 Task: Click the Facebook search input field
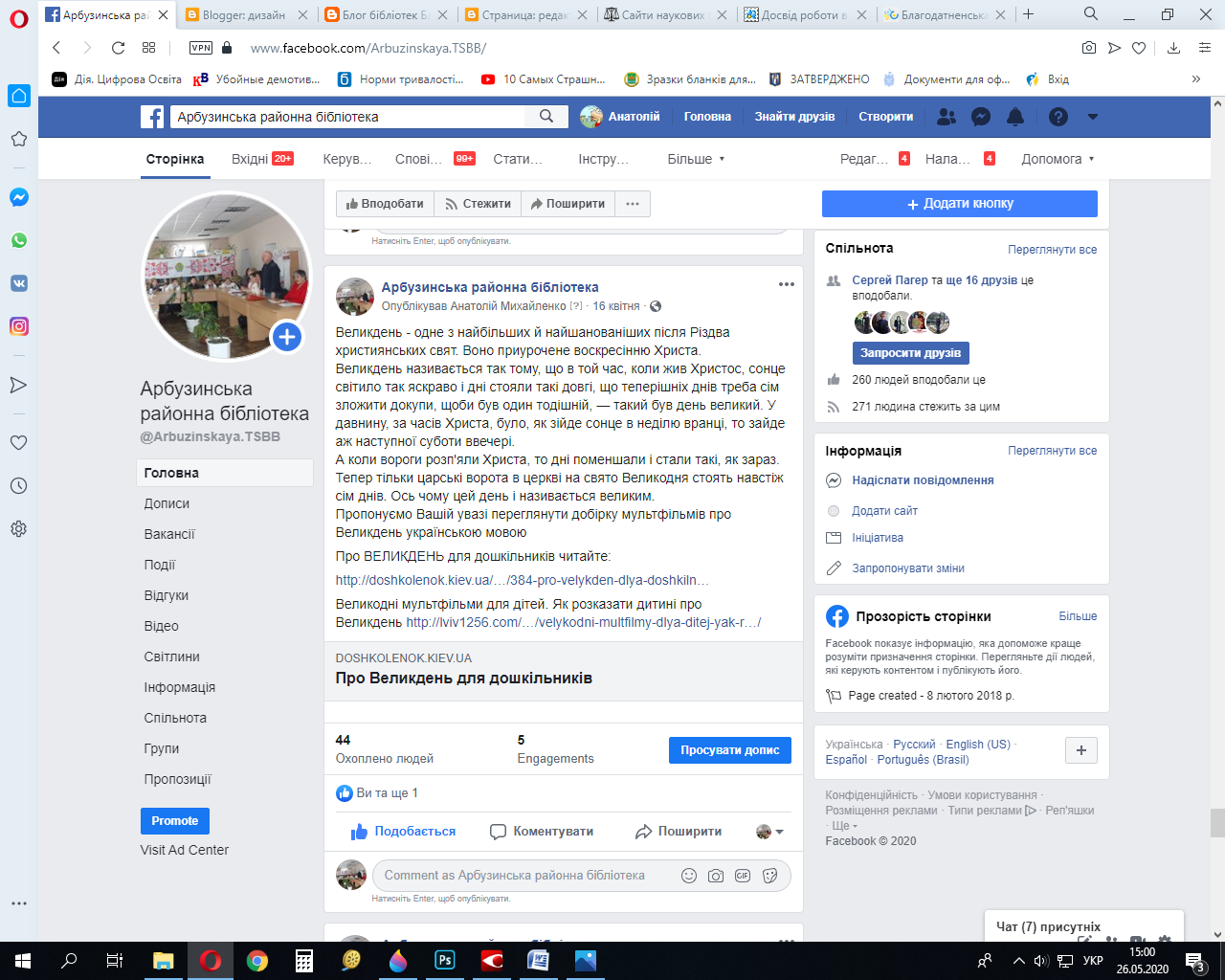click(x=349, y=117)
